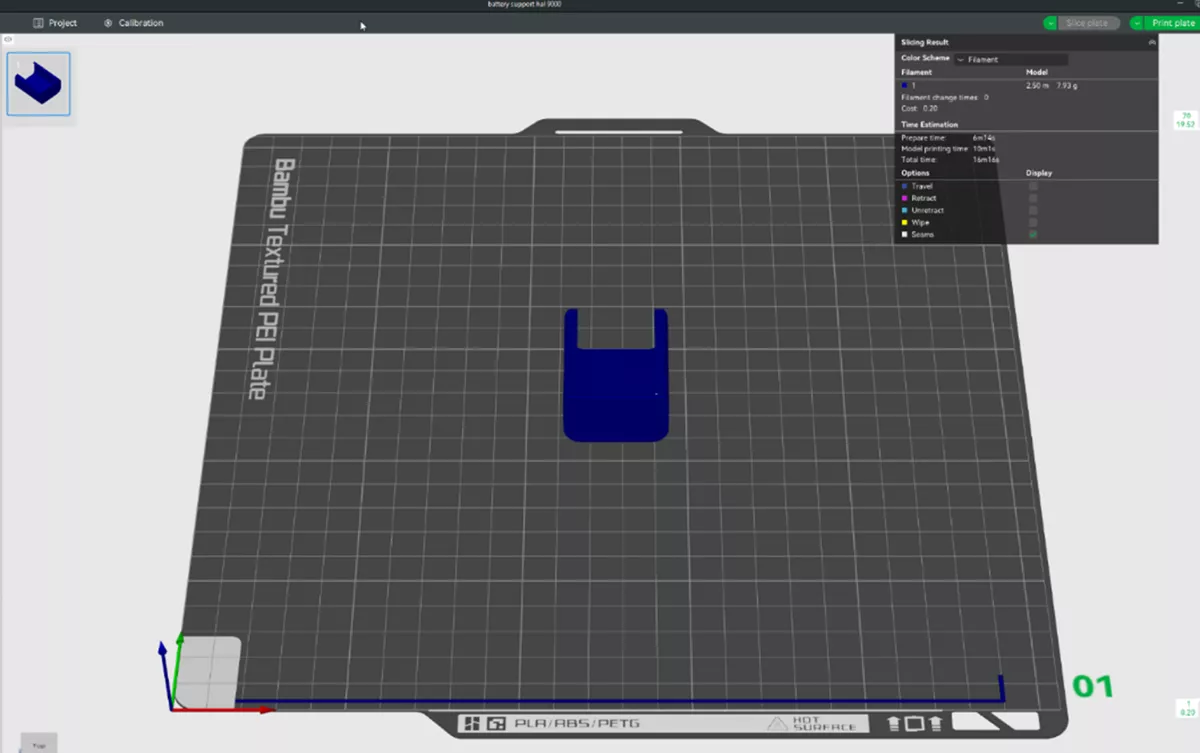Image resolution: width=1200 pixels, height=753 pixels.
Task: Click the top-view cube at the bottom left
Action: pyautogui.click(x=39, y=744)
